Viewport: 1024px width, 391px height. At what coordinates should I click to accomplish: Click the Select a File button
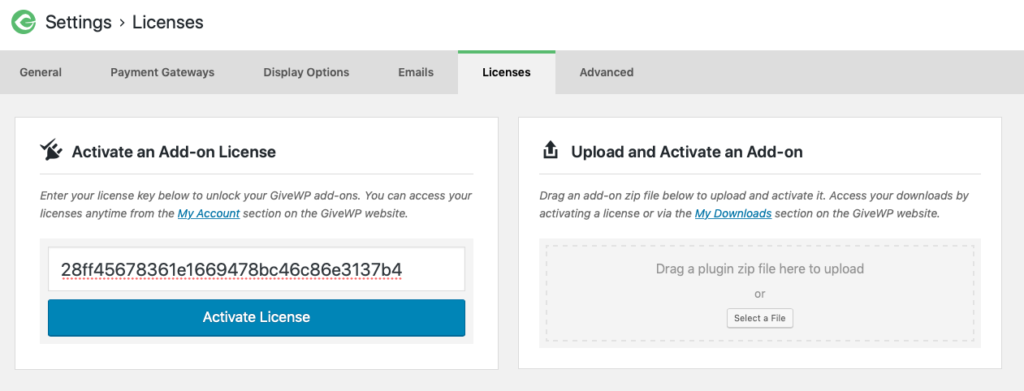pos(760,319)
